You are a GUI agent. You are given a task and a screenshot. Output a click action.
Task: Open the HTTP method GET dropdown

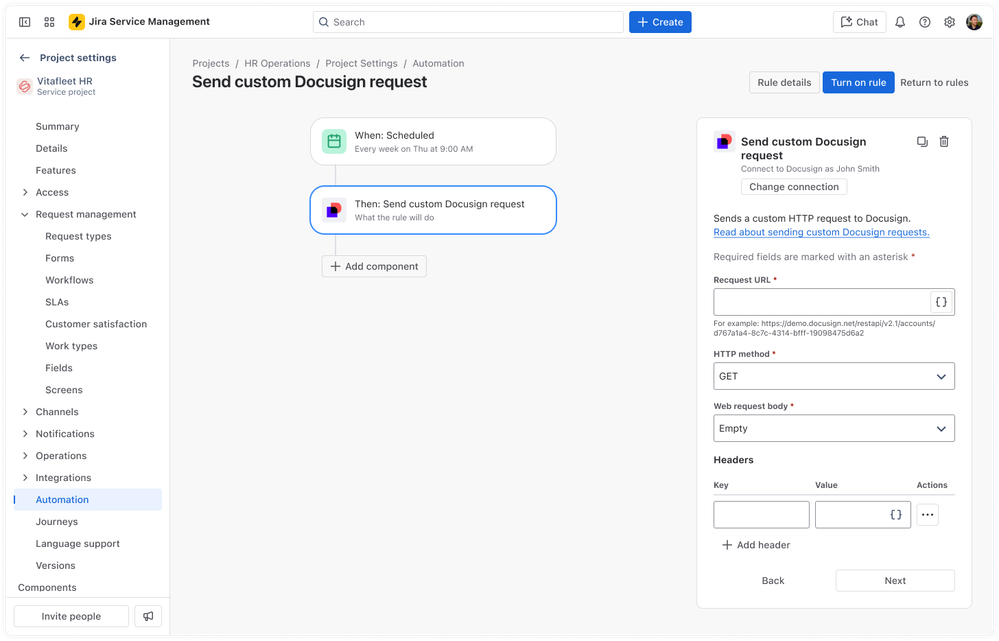pyautogui.click(x=833, y=376)
